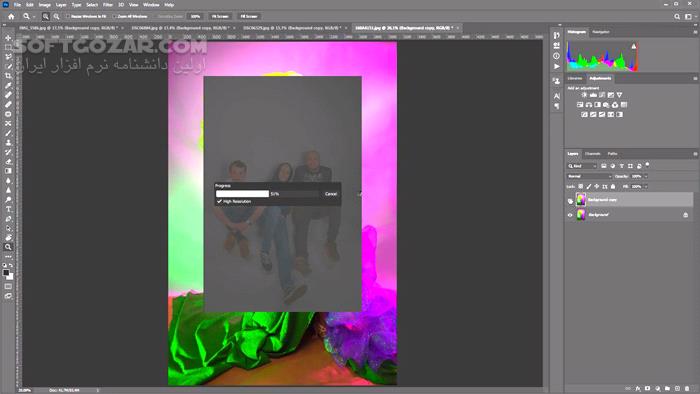Toggle lock position
The height and width of the screenshot is (394, 700).
point(596,187)
